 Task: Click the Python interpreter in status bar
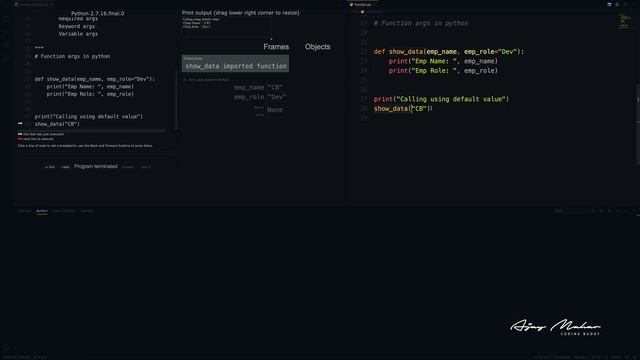click(17, 357)
